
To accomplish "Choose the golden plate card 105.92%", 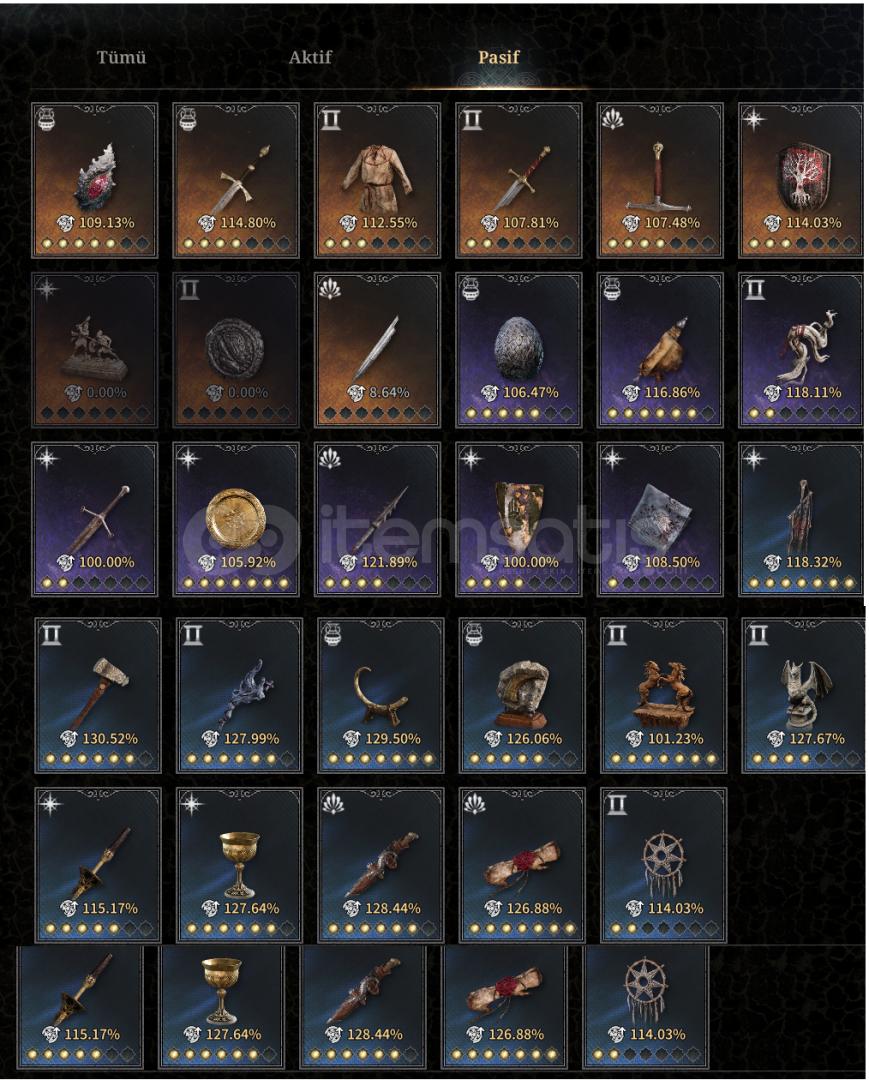I will [x=236, y=519].
